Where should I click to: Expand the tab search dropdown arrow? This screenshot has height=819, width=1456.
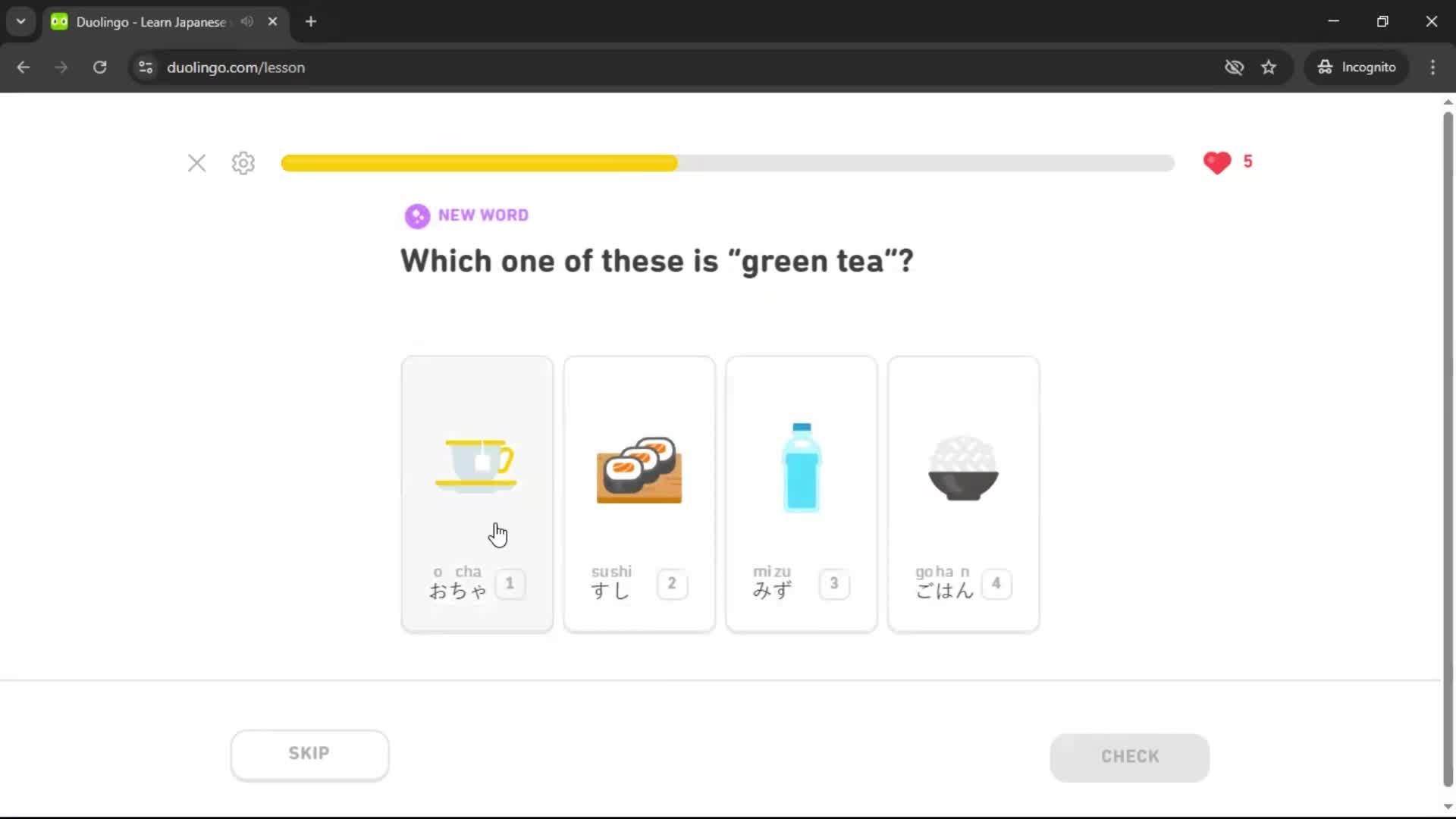tap(21, 21)
